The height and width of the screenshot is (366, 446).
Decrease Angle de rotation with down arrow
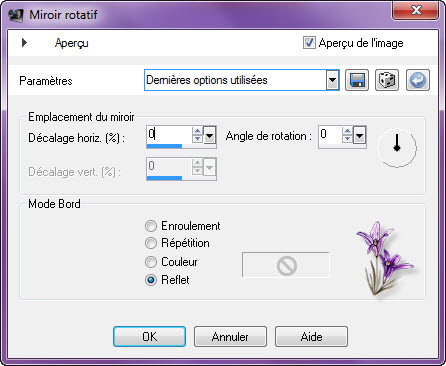point(347,139)
